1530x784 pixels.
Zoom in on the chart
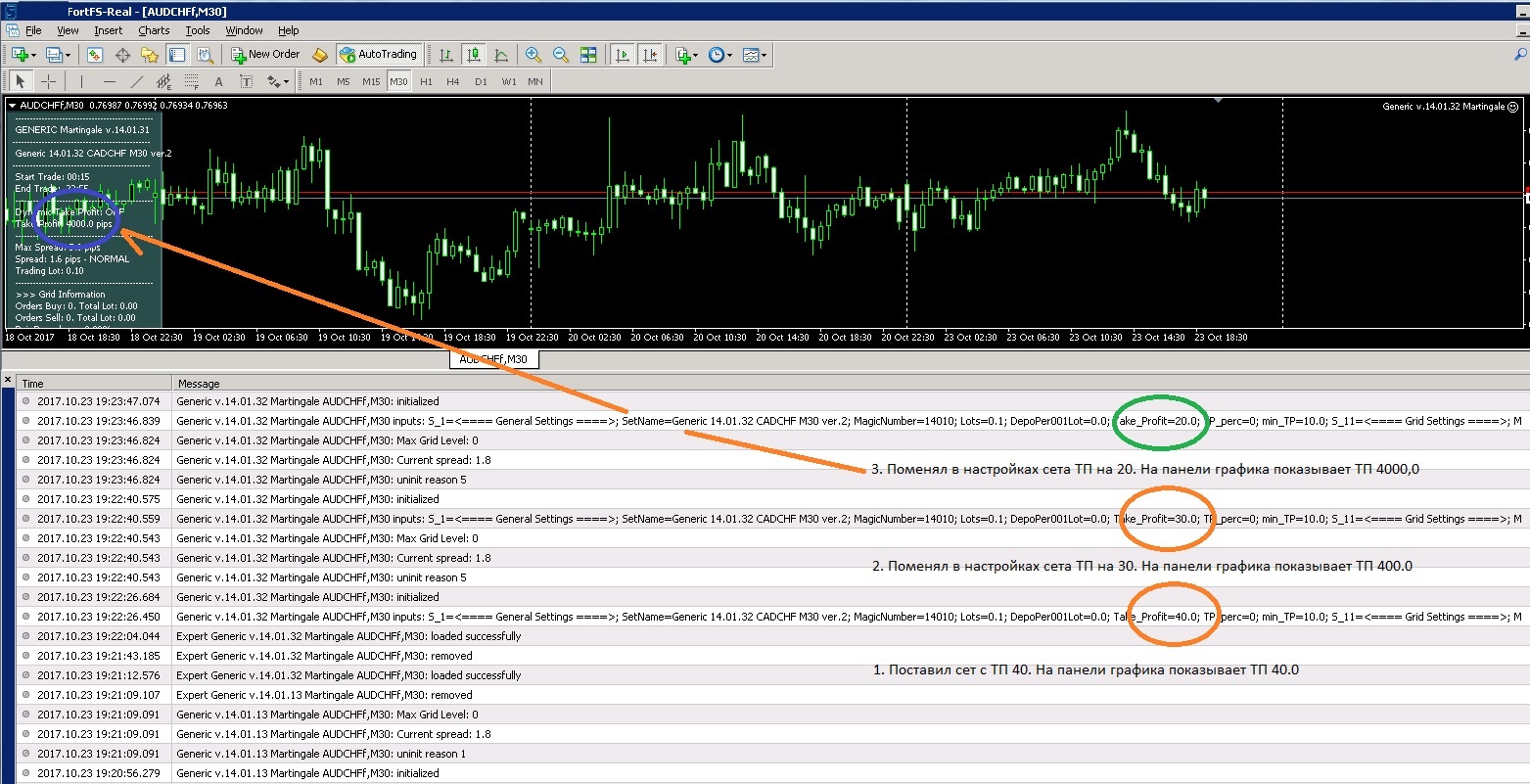(533, 55)
